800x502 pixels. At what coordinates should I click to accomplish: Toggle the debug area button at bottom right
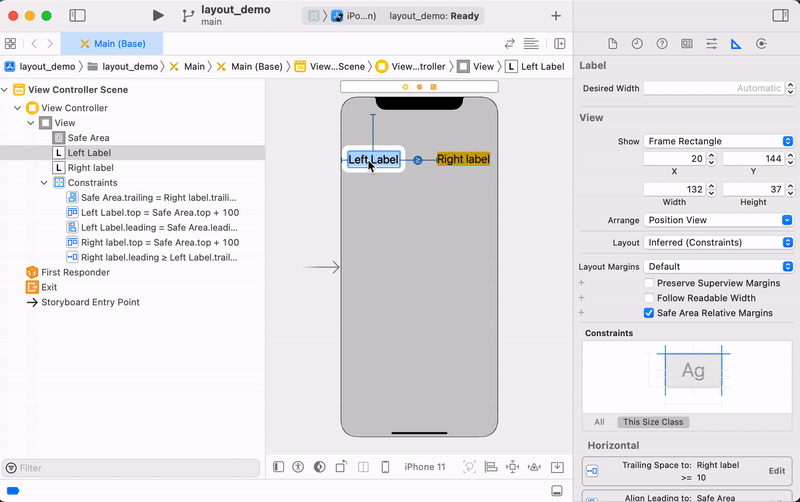(x=557, y=491)
